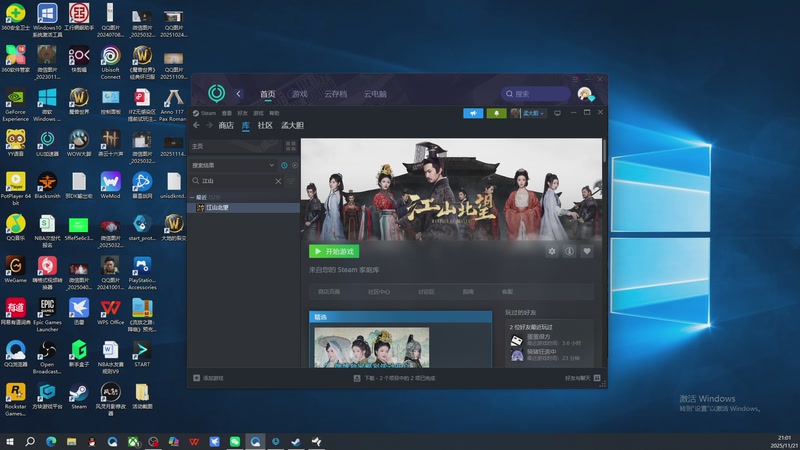Select Rockstar Games desktop icon
This screenshot has height=450, width=800.
click(15, 399)
